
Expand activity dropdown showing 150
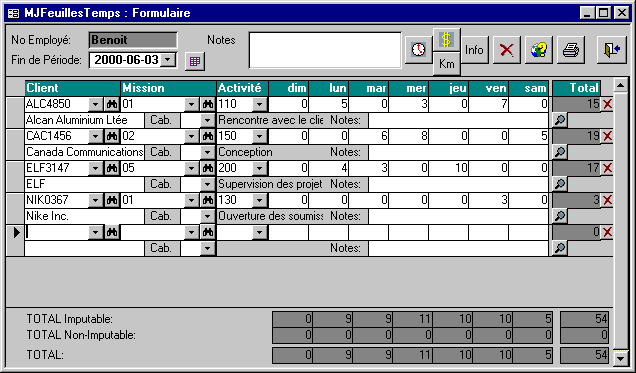coord(259,136)
